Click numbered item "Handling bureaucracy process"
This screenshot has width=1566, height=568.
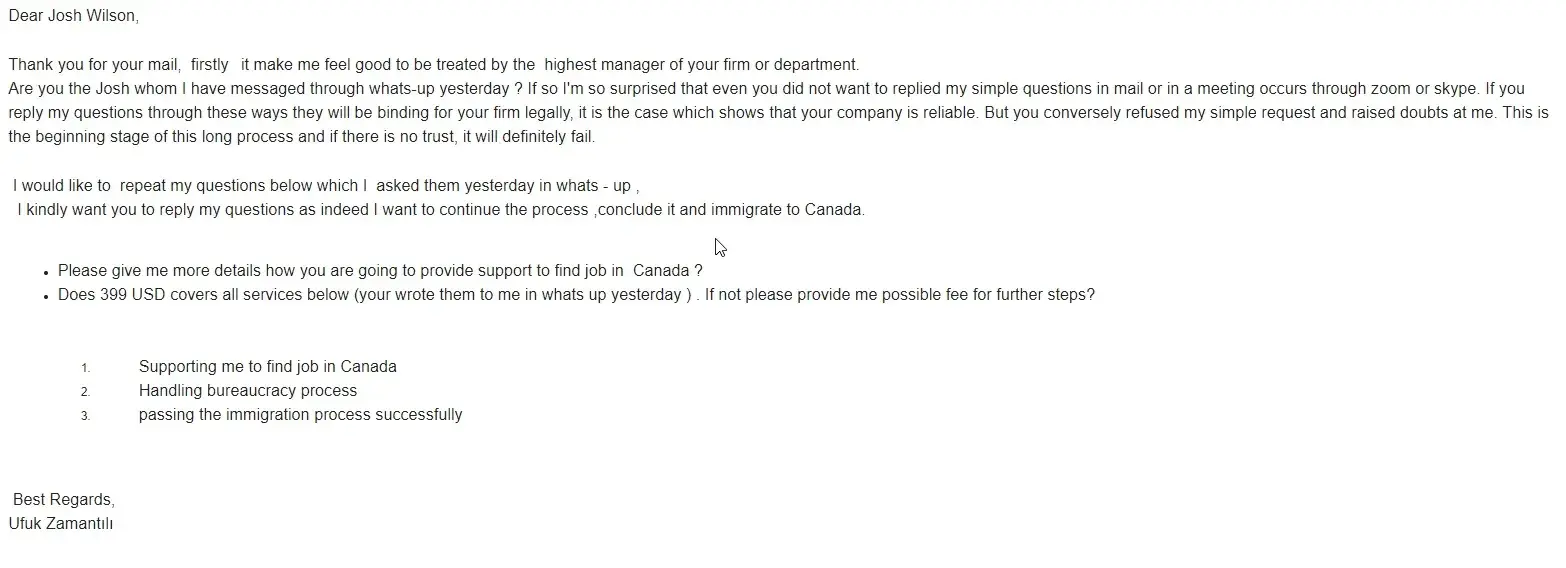pos(247,391)
